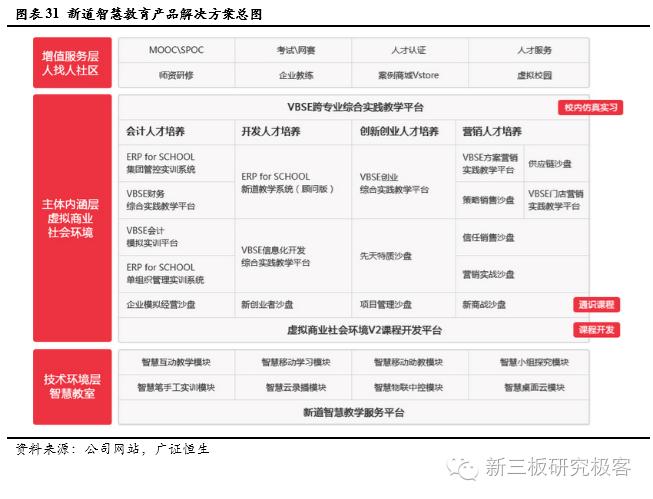Select 策略销售沙盘 cell
This screenshot has width=653, height=499.
click(x=489, y=200)
